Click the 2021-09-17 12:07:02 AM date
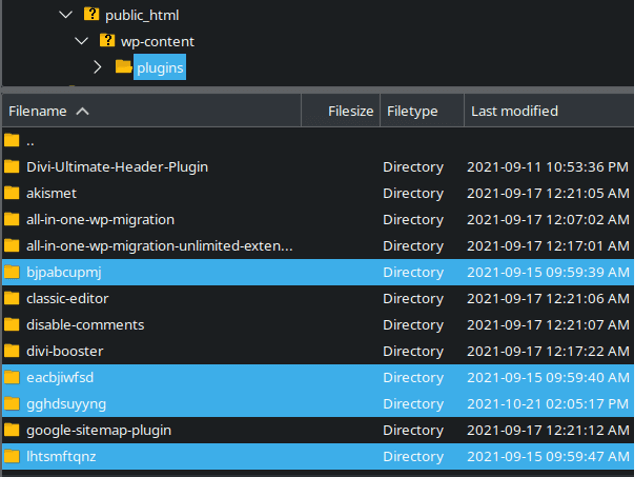The height and width of the screenshot is (479, 635). coord(548,219)
